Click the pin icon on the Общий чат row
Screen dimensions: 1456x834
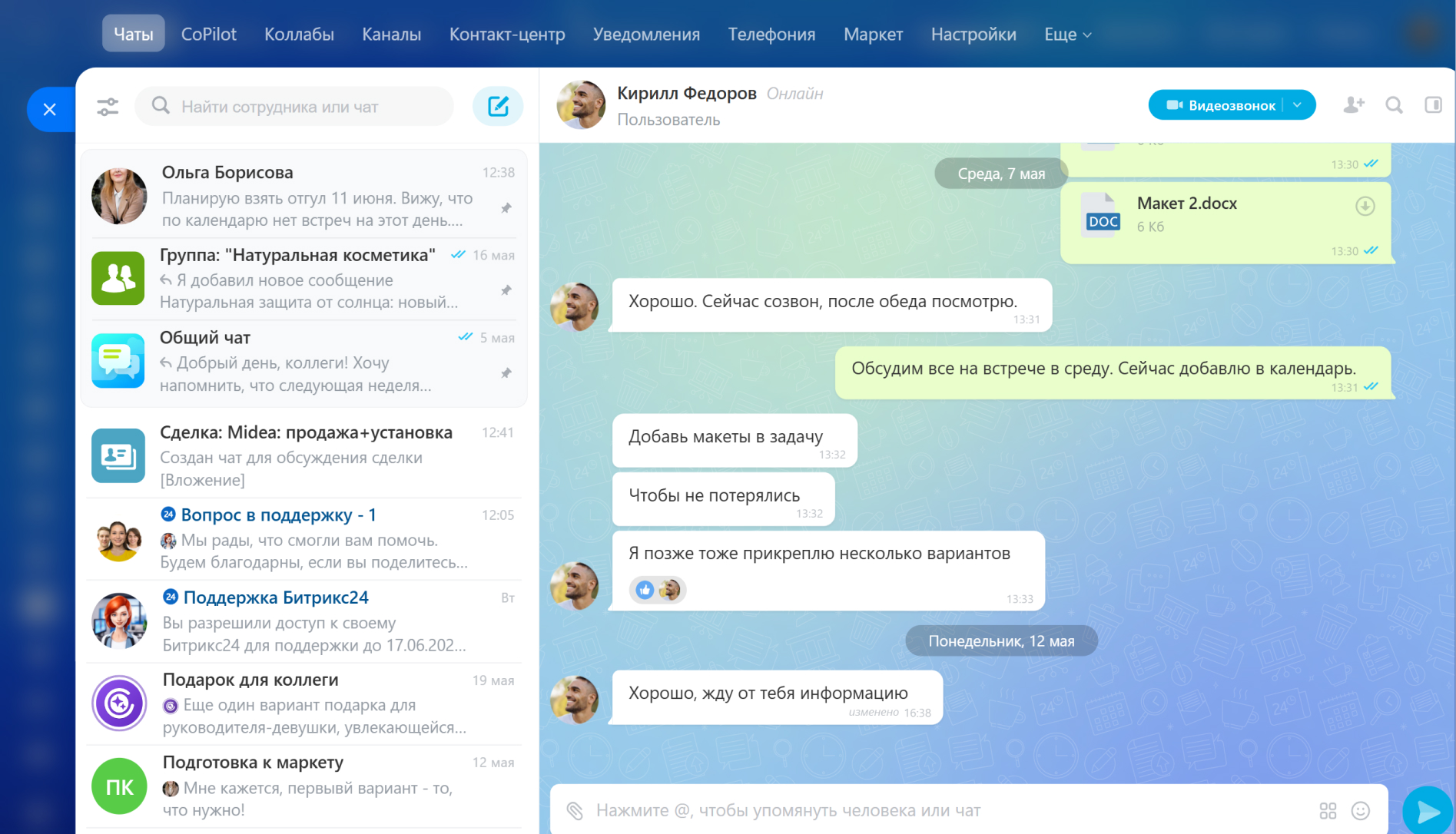pyautogui.click(x=506, y=373)
